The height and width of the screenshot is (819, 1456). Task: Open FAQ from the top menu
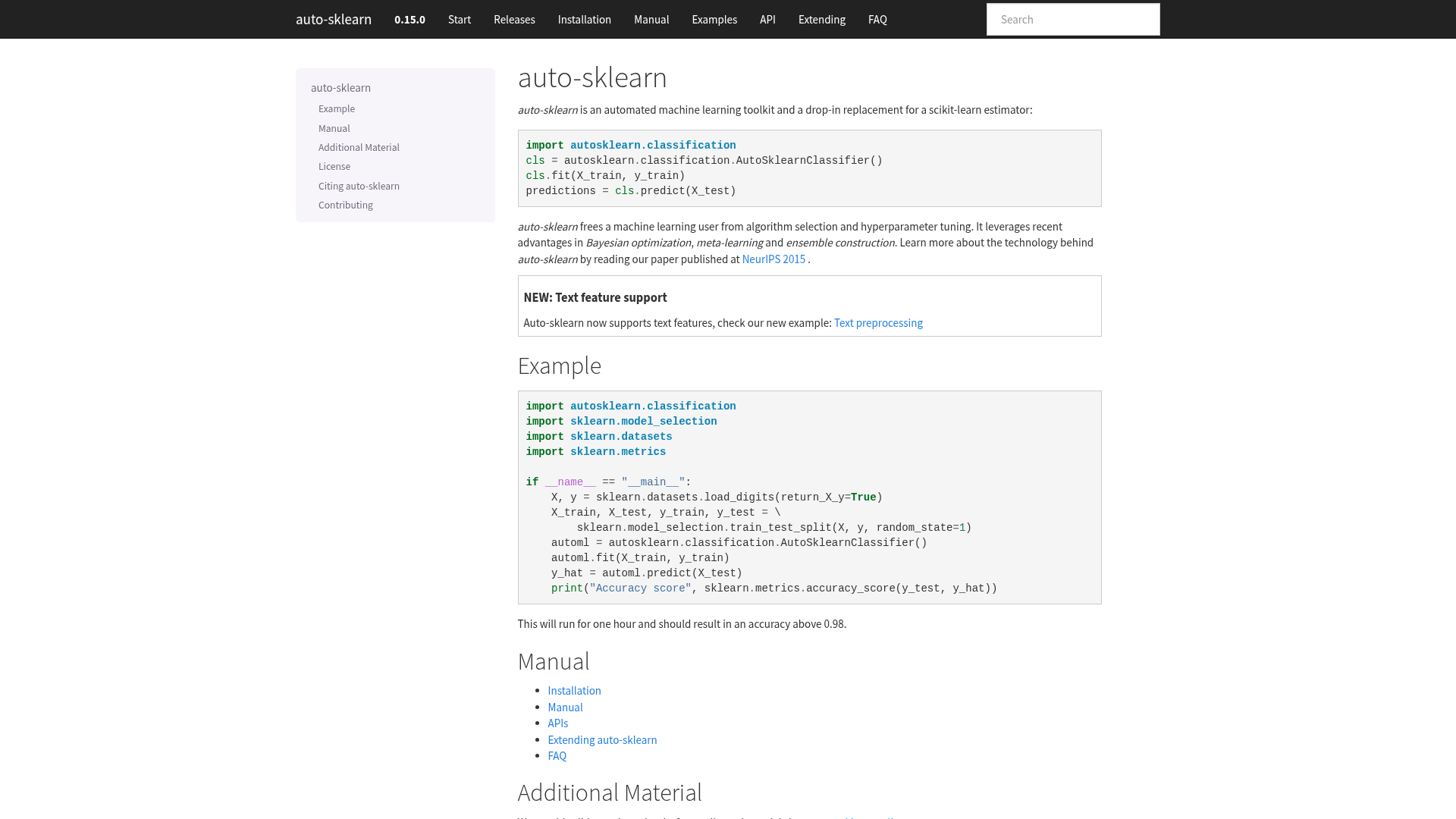pyautogui.click(x=877, y=19)
